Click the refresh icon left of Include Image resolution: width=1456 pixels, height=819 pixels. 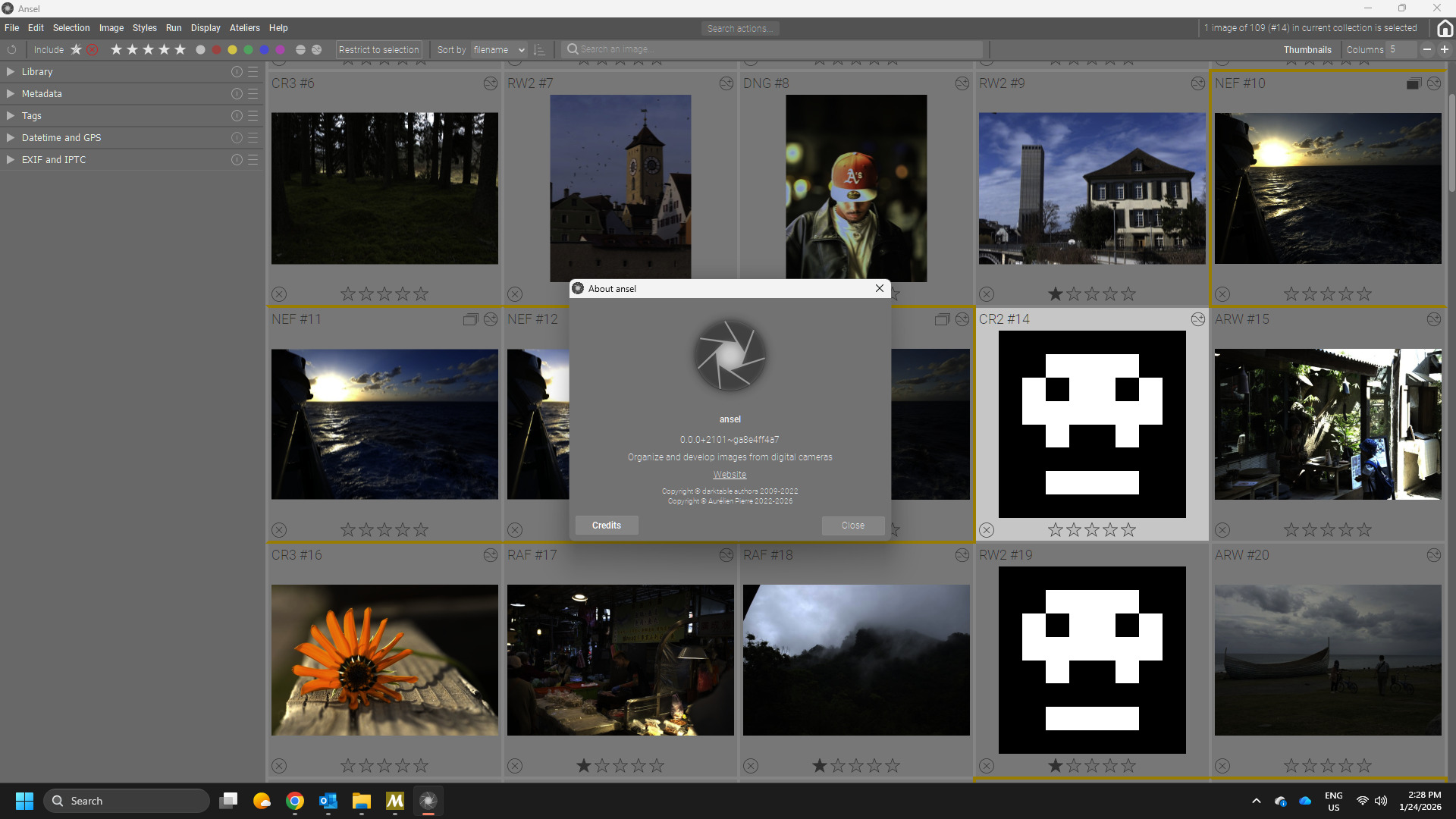point(12,50)
